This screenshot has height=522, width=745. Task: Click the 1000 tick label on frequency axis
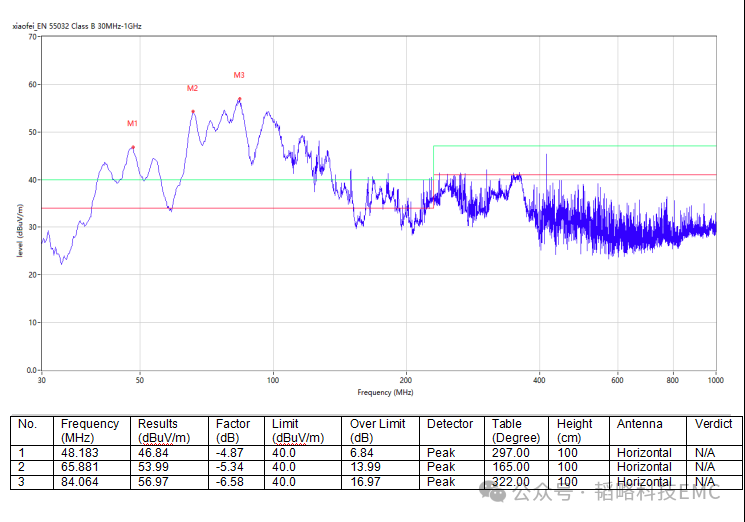(714, 380)
